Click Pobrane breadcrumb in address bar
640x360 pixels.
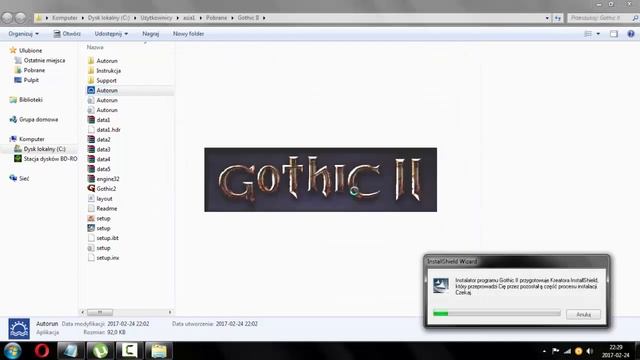pos(216,18)
